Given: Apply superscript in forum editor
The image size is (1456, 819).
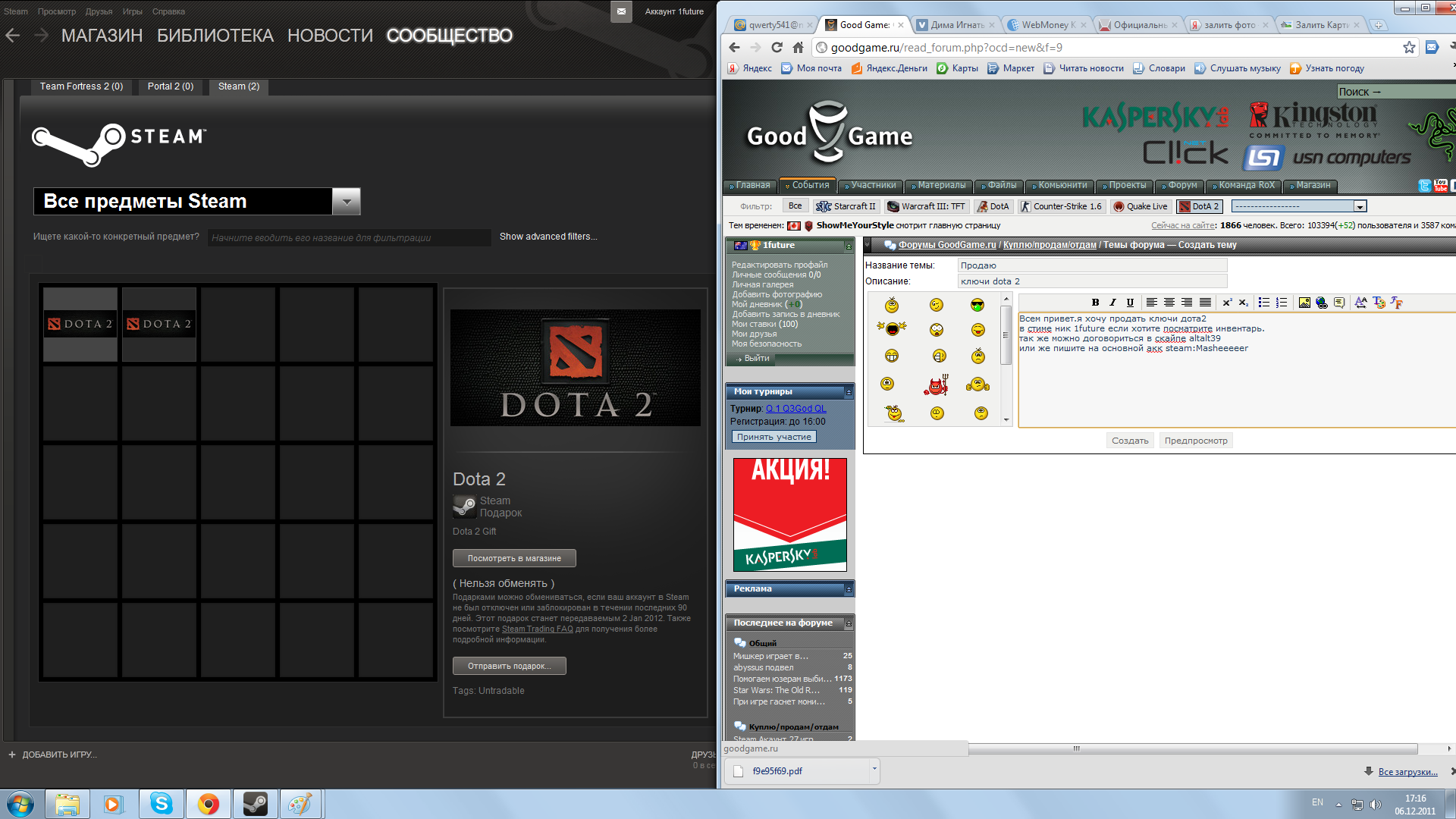Looking at the screenshot, I should [1226, 303].
